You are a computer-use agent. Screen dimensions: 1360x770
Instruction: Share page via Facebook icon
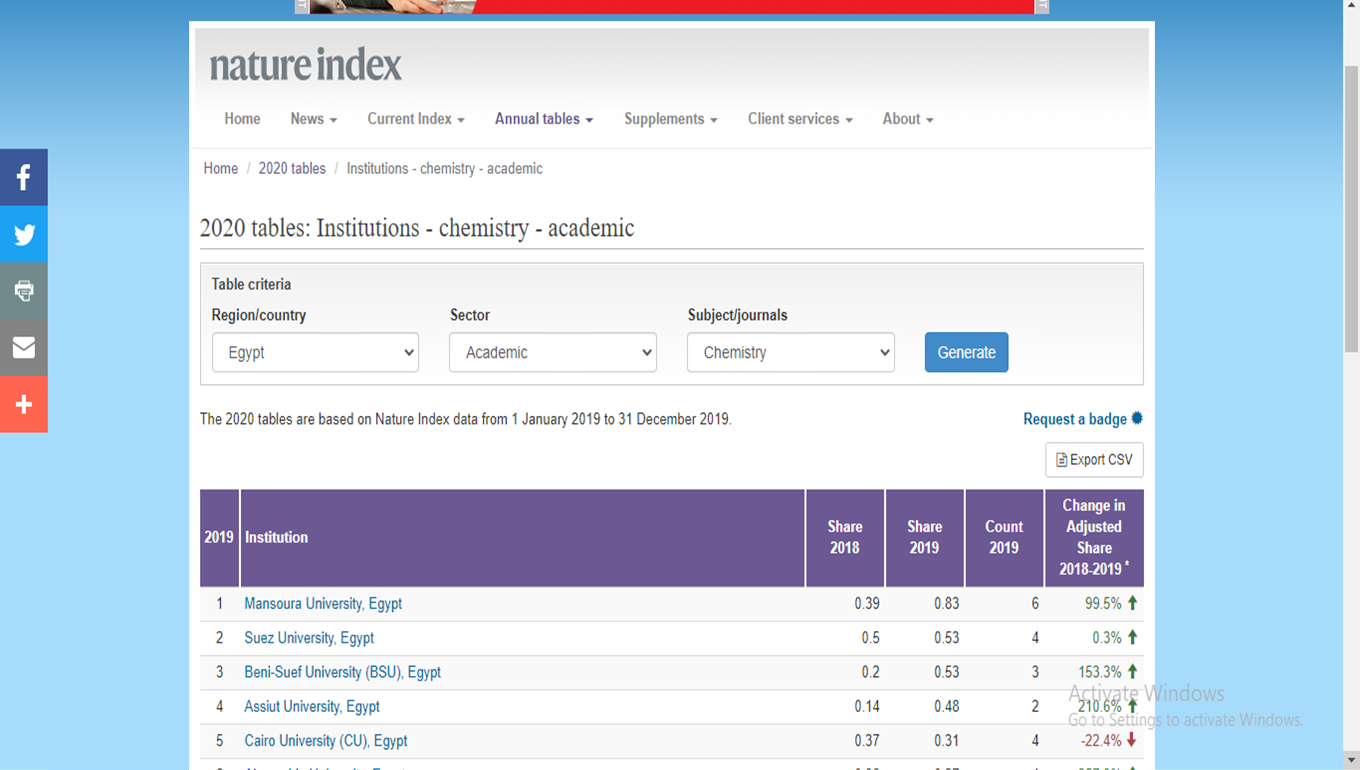point(24,177)
